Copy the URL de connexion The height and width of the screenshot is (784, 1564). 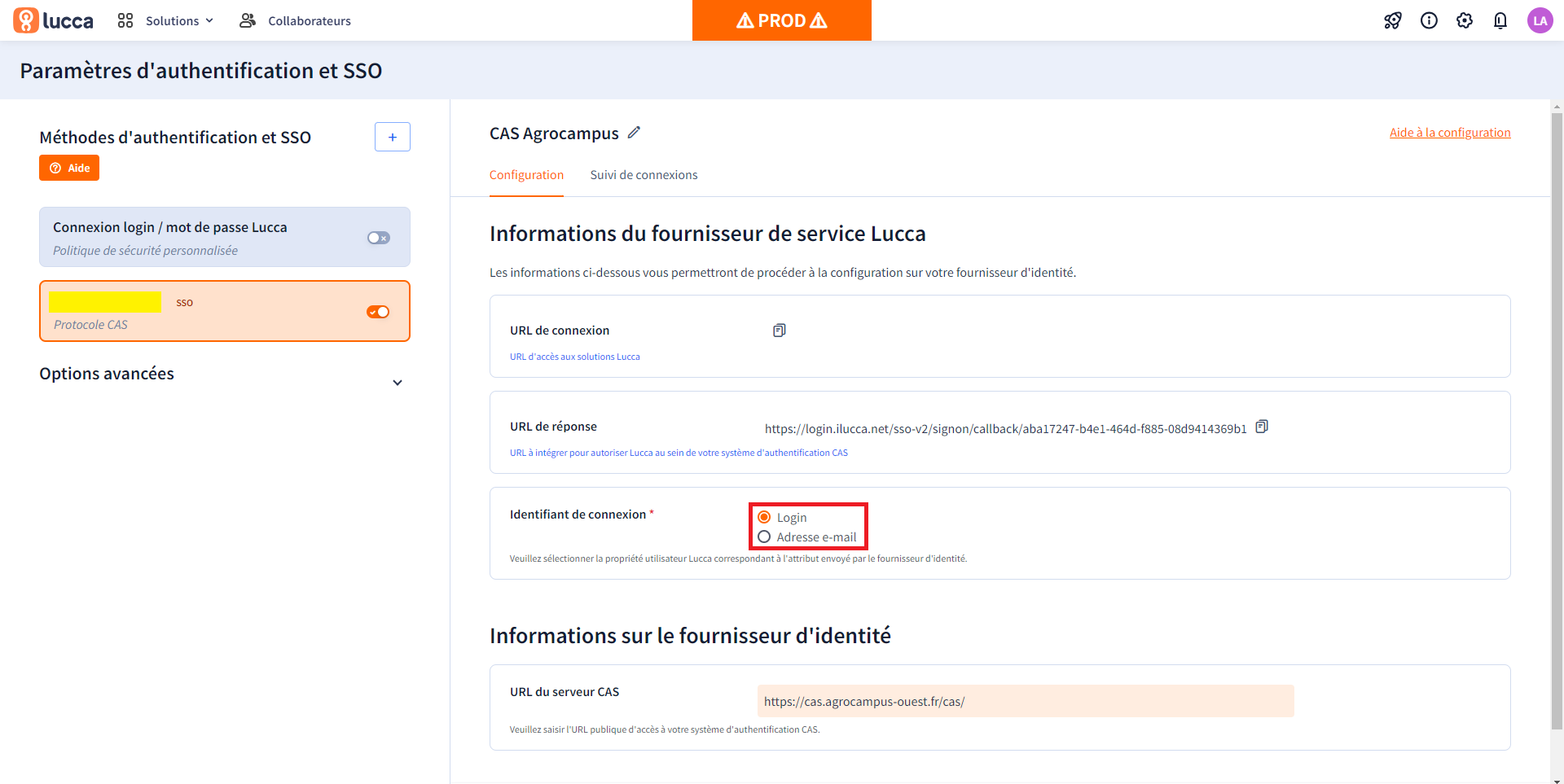pos(780,331)
